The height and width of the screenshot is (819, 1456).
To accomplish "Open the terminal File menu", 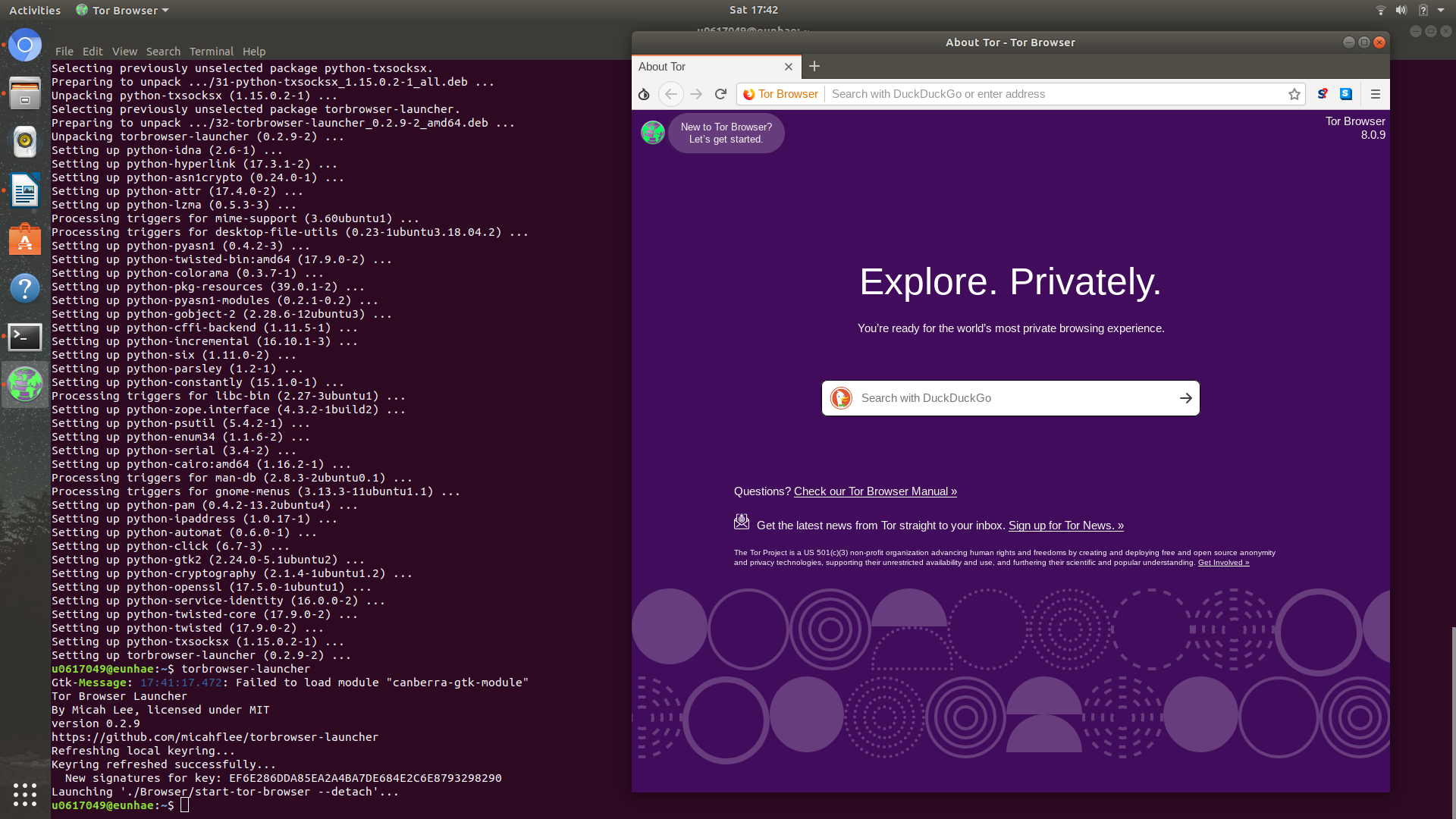I will [x=64, y=52].
